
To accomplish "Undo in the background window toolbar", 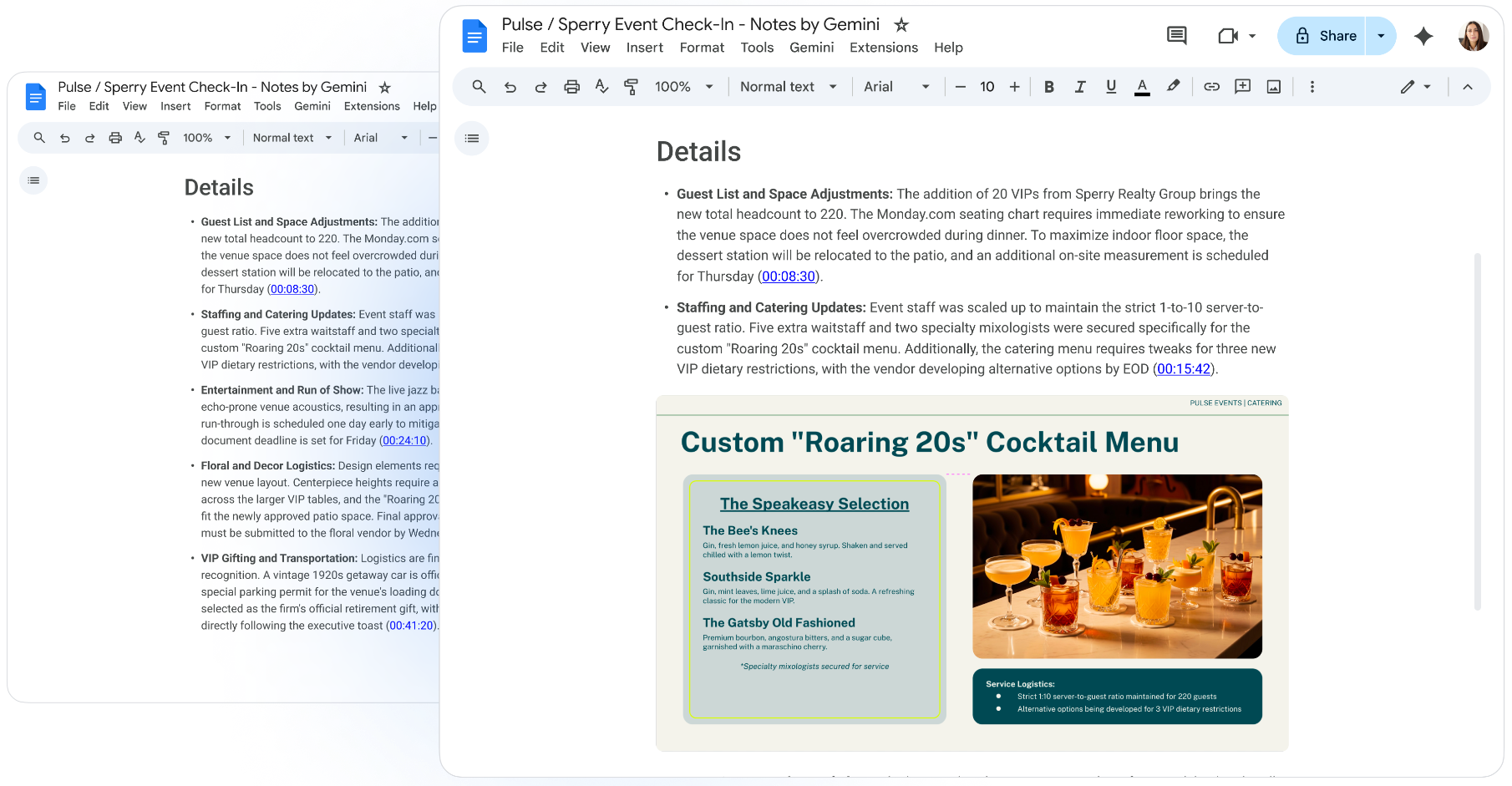I will 65,138.
